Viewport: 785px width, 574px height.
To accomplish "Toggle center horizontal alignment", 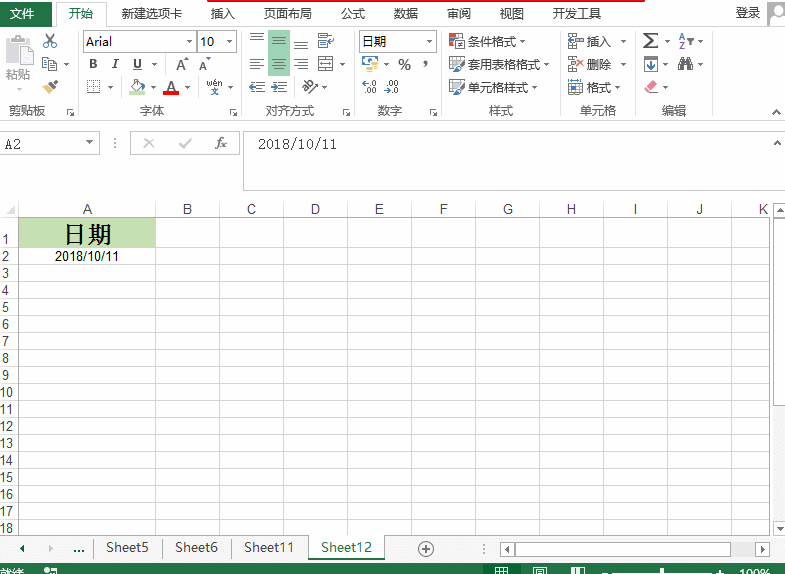I will pyautogui.click(x=279, y=64).
